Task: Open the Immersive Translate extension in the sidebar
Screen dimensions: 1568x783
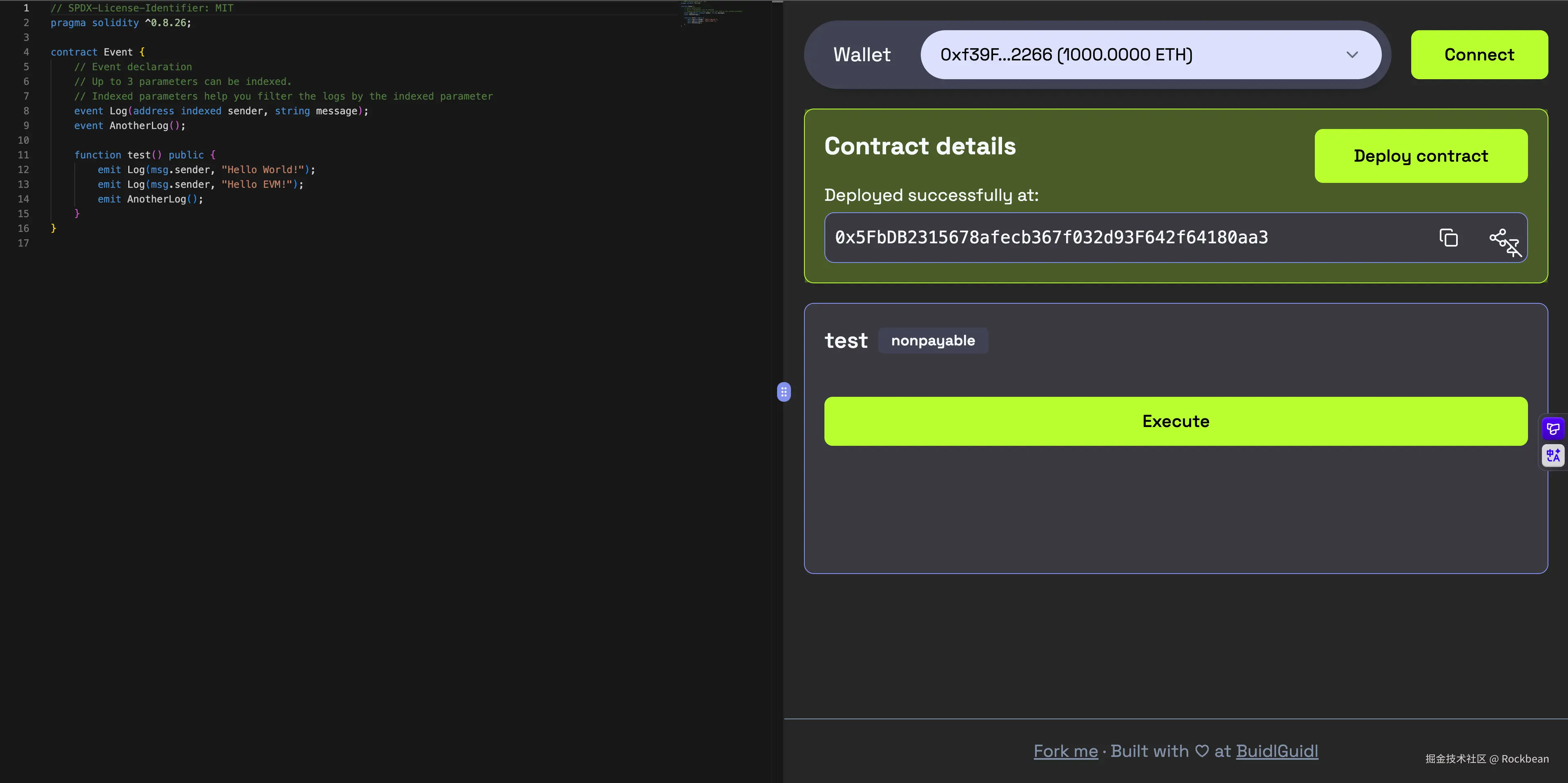Action: click(1552, 428)
